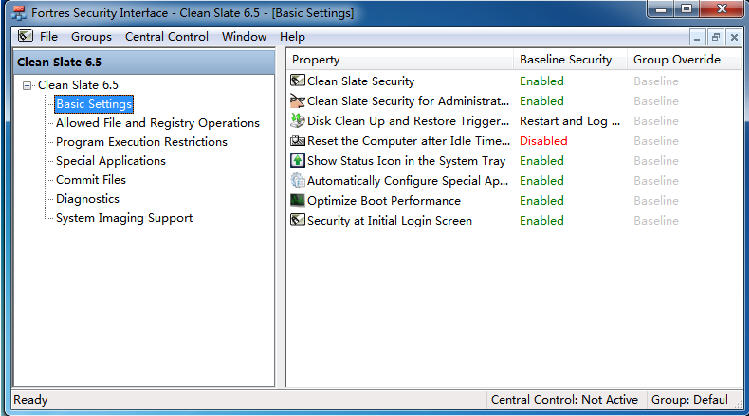Select Program Execution Restrictions in the tree
This screenshot has width=749, height=416.
pos(141,142)
